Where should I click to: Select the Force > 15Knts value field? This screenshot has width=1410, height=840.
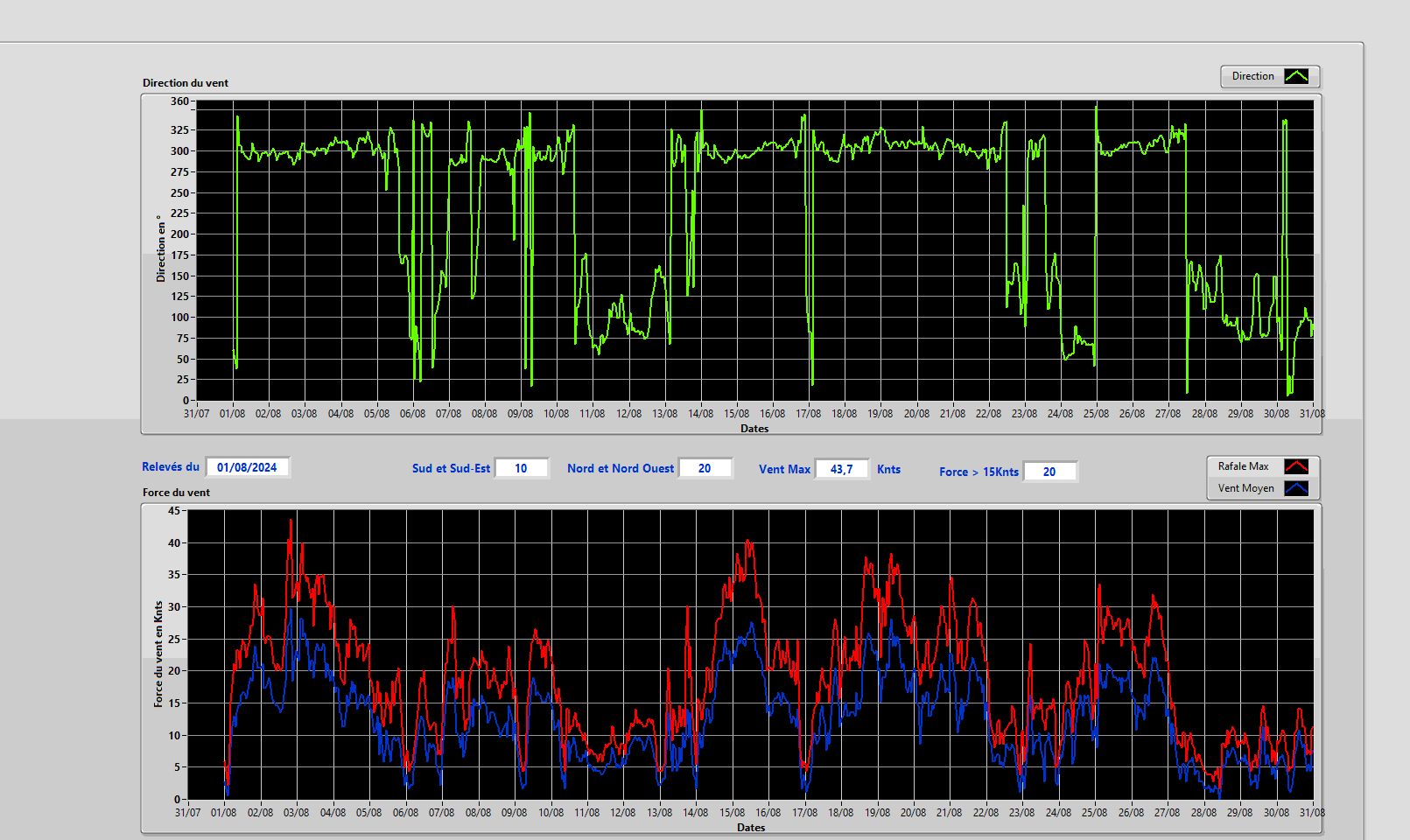pyautogui.click(x=1049, y=472)
